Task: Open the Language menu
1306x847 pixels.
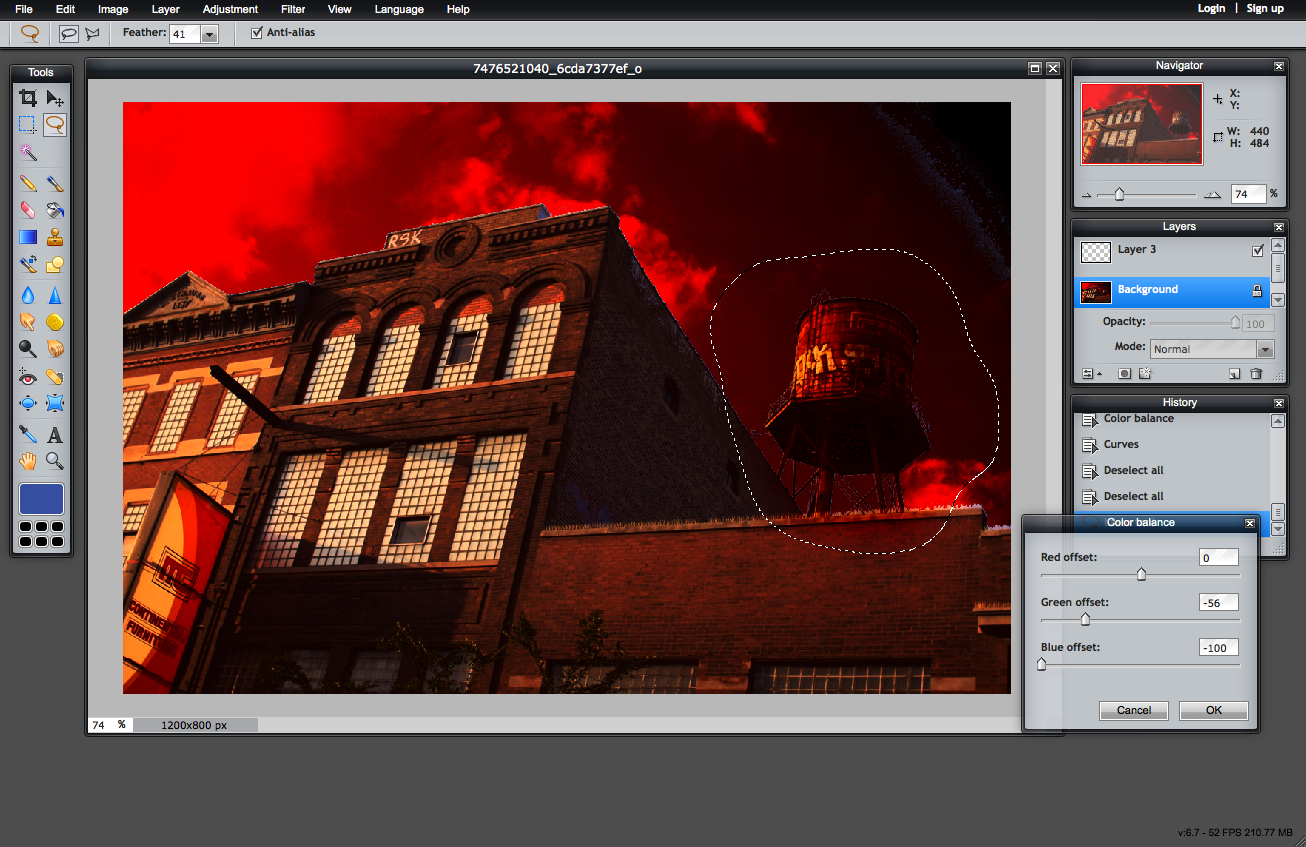Action: pyautogui.click(x=399, y=9)
